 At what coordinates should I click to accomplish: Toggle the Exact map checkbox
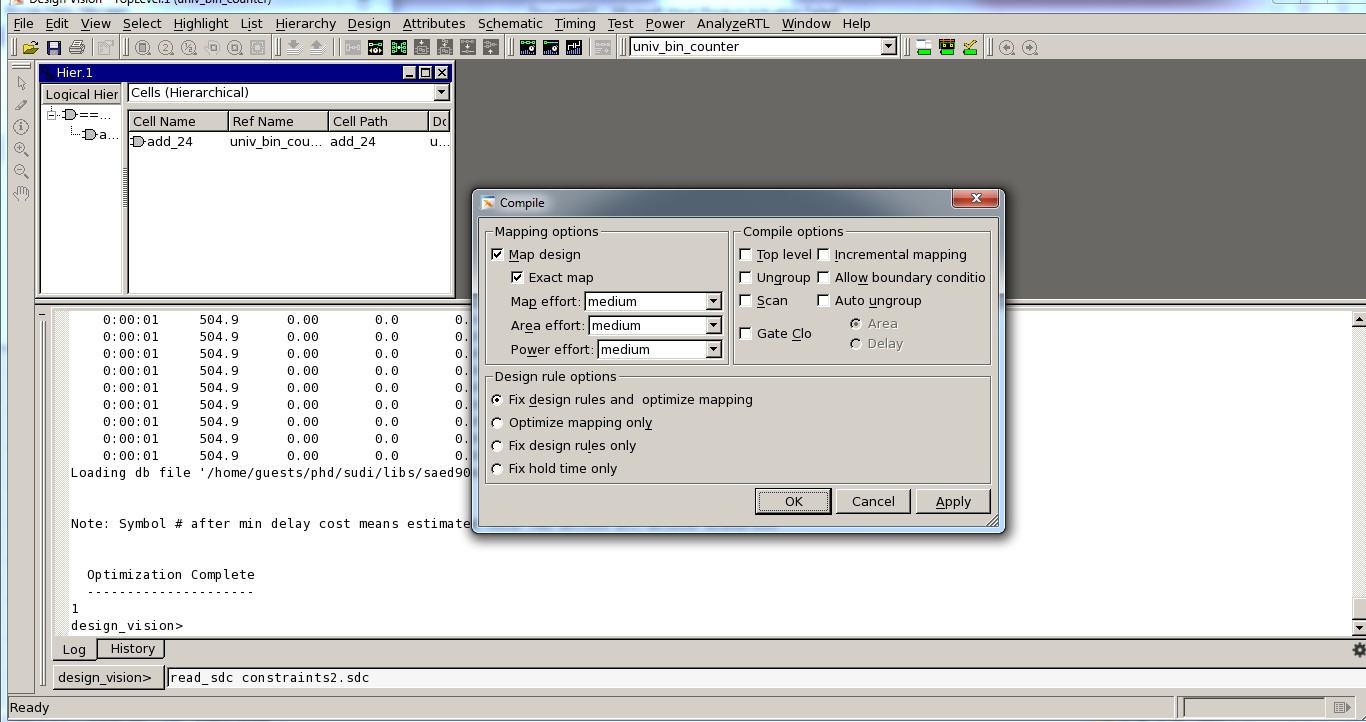pos(517,277)
